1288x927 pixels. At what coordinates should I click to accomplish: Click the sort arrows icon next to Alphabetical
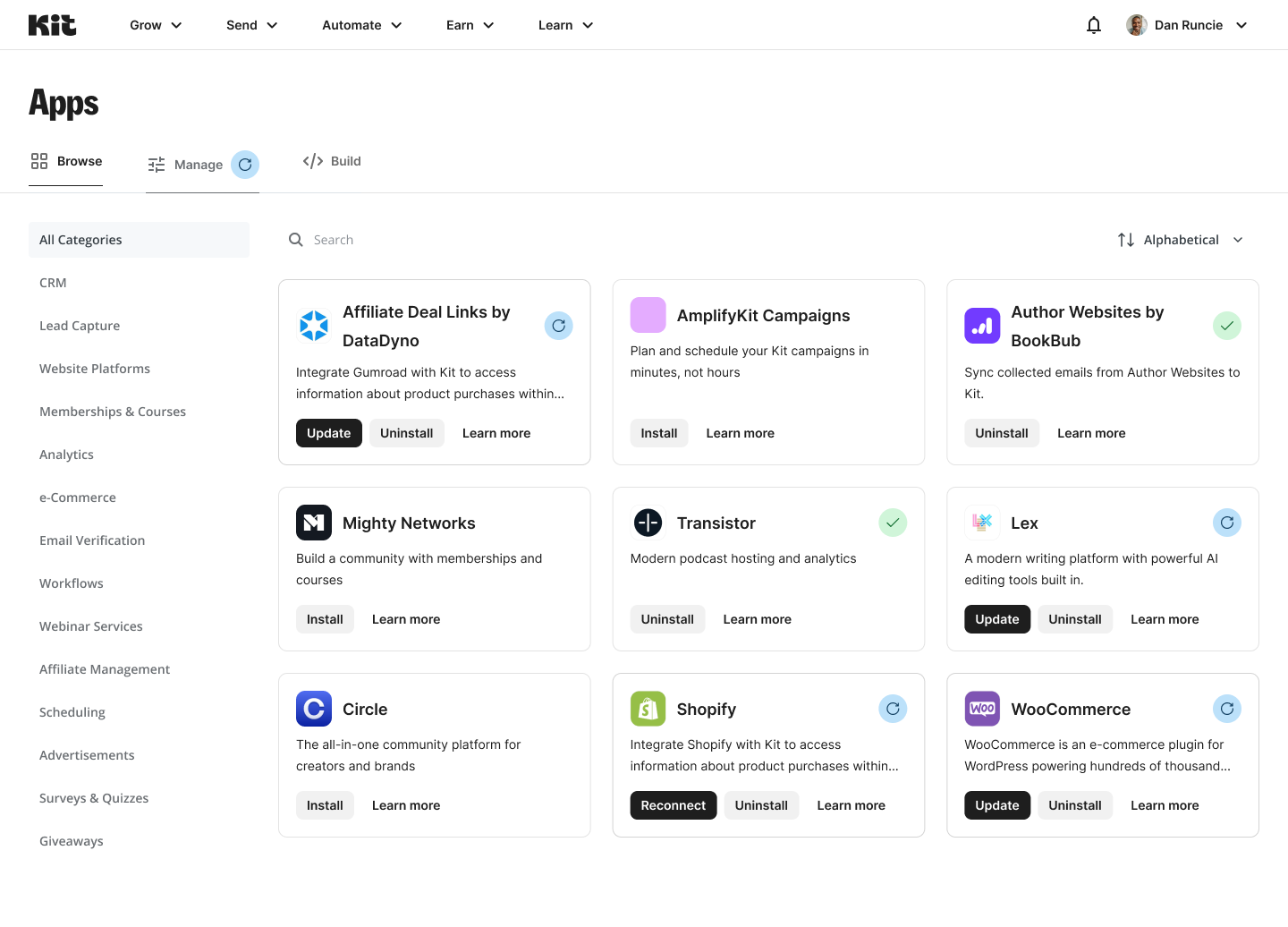pos(1126,240)
